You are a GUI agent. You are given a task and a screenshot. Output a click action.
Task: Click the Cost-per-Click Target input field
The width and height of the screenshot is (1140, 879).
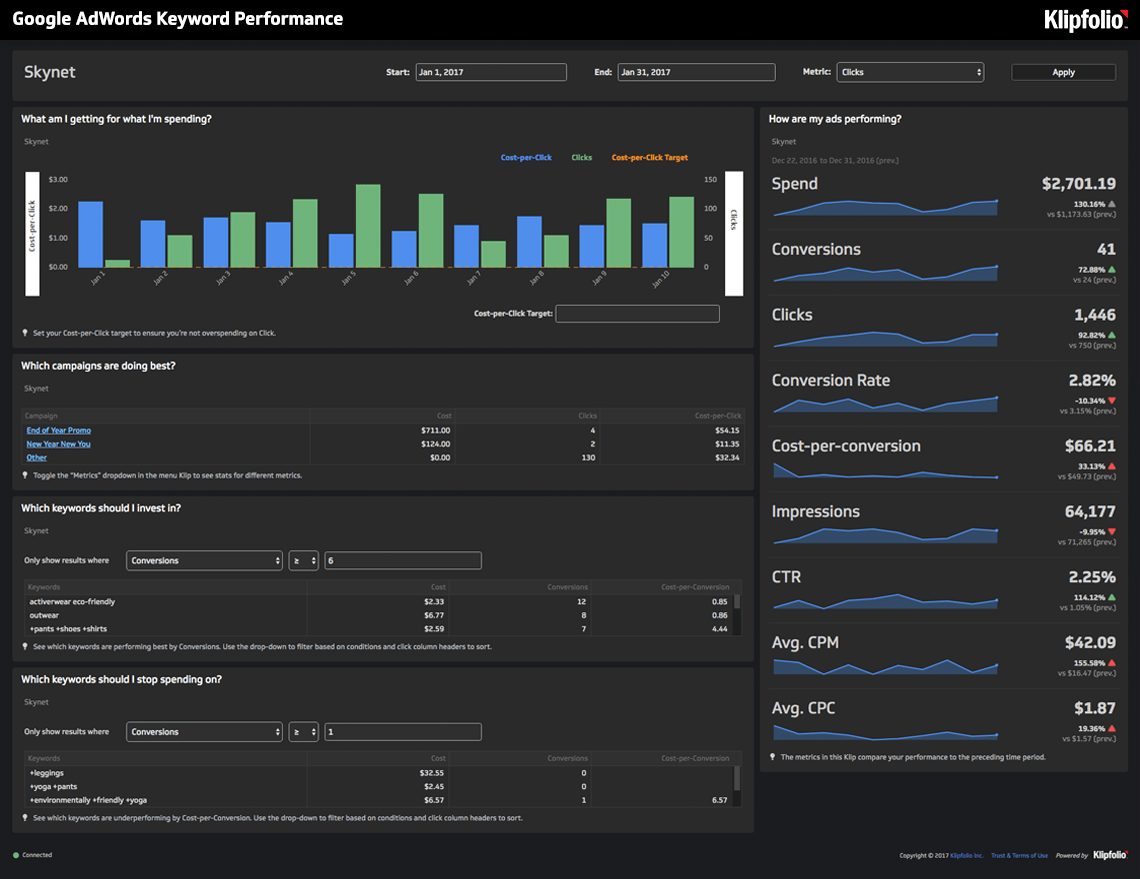click(x=637, y=313)
